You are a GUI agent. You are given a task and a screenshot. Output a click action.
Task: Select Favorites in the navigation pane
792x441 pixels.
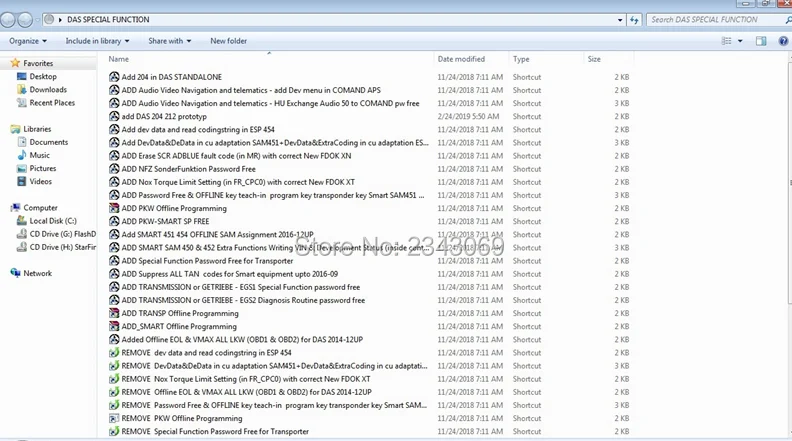[38, 63]
